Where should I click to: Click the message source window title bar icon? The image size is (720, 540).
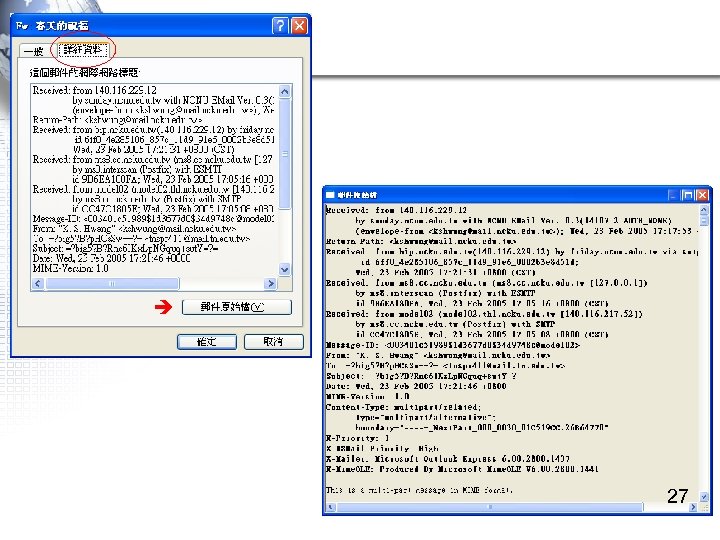click(330, 195)
